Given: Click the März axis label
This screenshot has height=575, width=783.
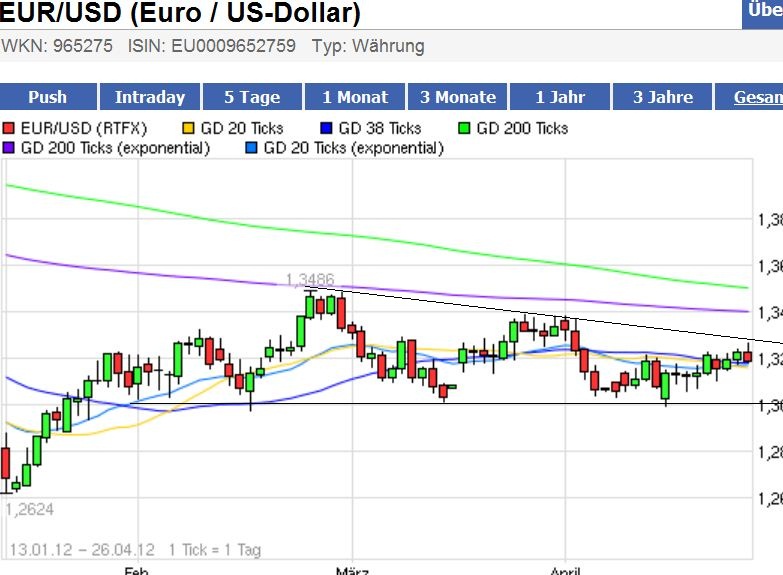Looking at the screenshot, I should tap(353, 571).
